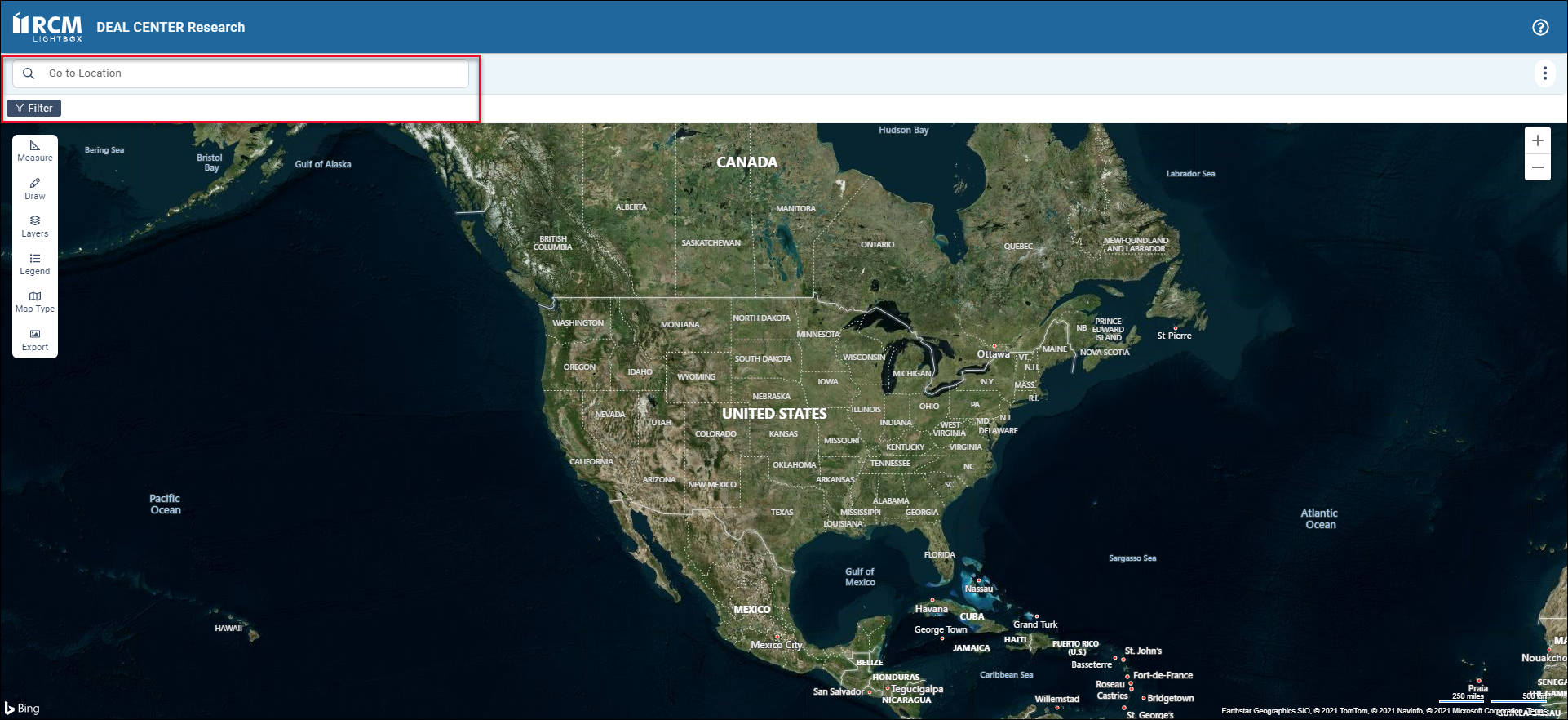Click the Bing logo on map
The width and height of the screenshot is (1568, 720).
pos(22,708)
